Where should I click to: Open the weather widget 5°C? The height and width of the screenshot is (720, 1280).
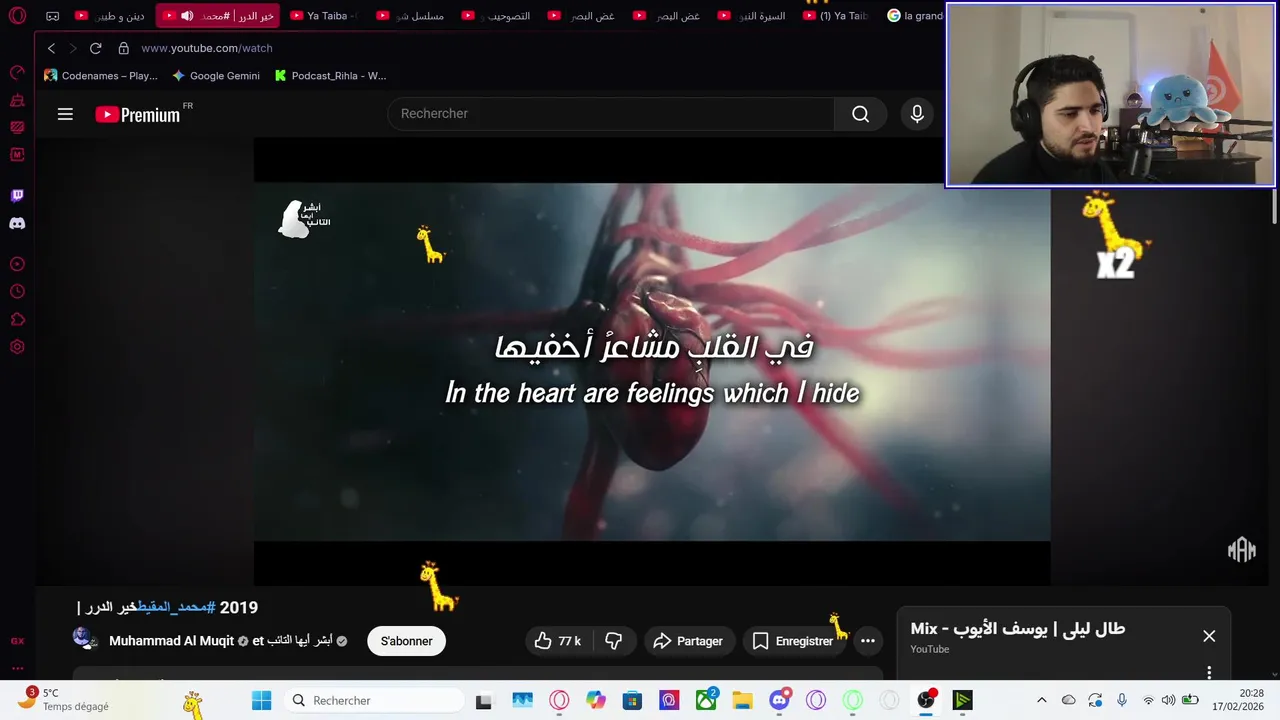[63, 699]
